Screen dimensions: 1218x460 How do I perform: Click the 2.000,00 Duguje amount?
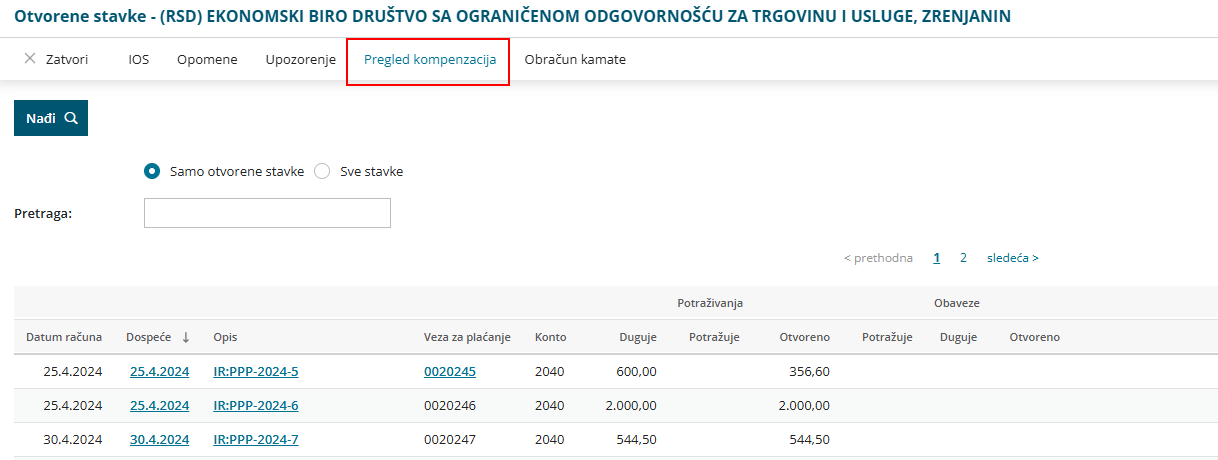click(631, 406)
